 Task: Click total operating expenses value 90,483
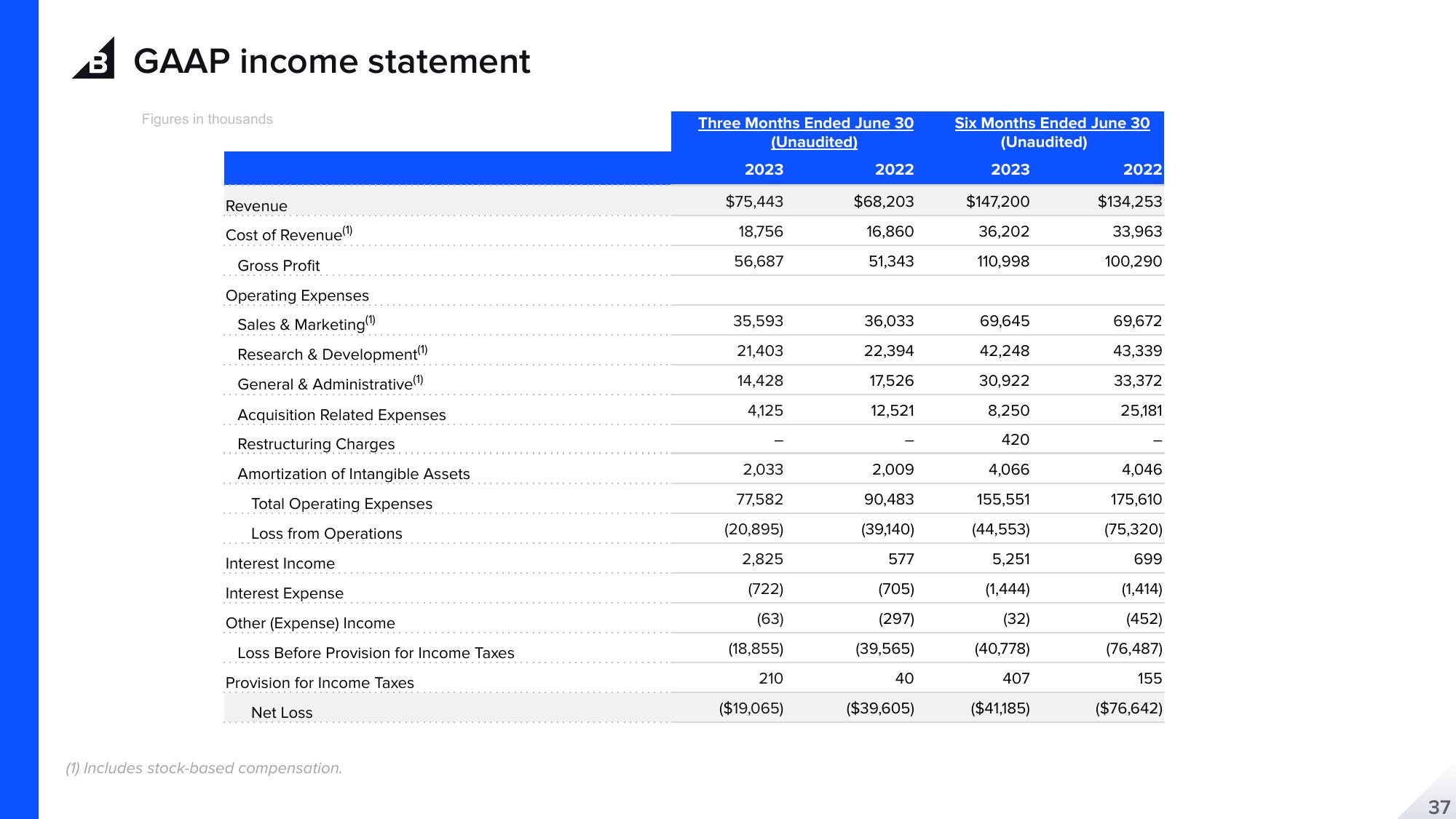(889, 499)
